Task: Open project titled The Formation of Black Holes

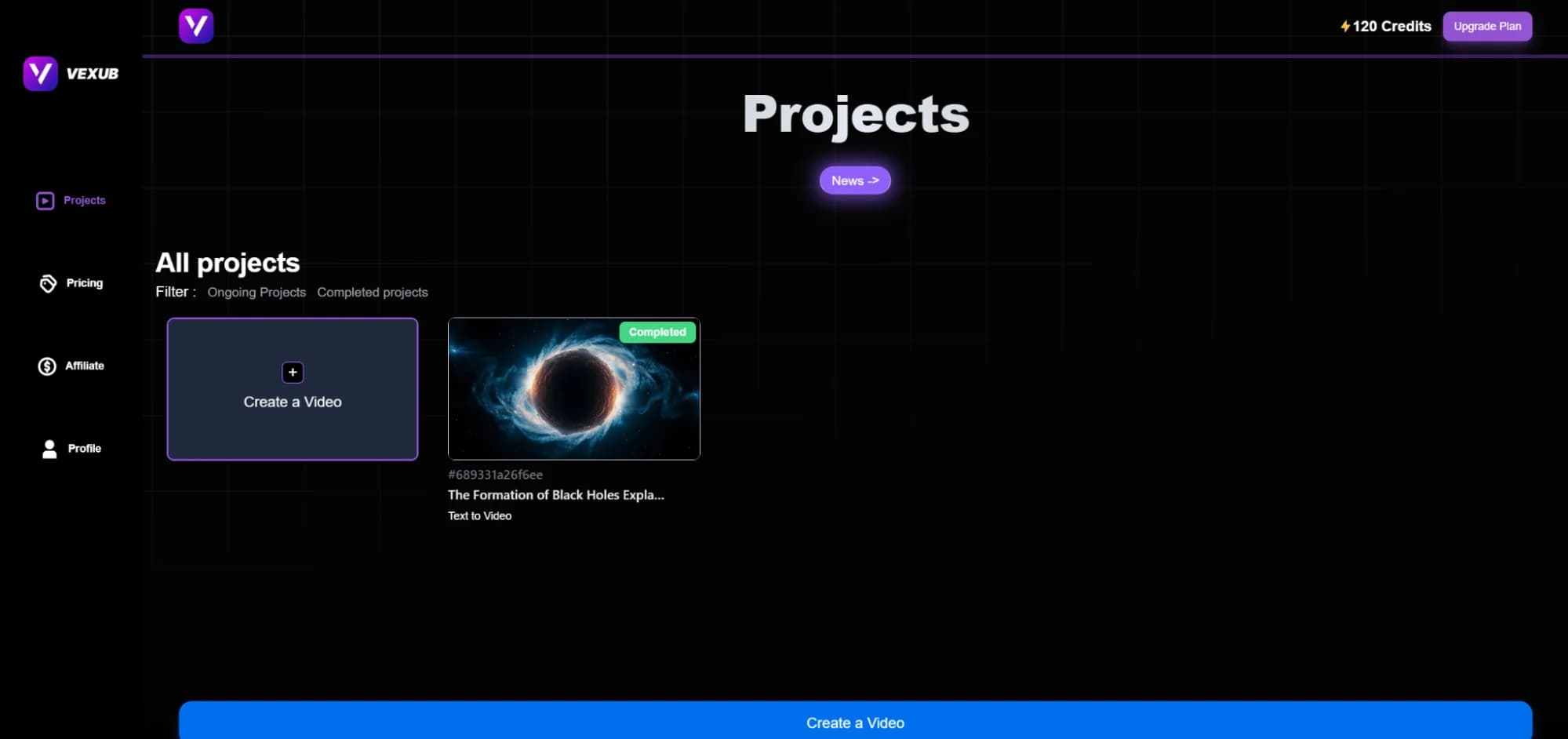Action: coord(555,495)
